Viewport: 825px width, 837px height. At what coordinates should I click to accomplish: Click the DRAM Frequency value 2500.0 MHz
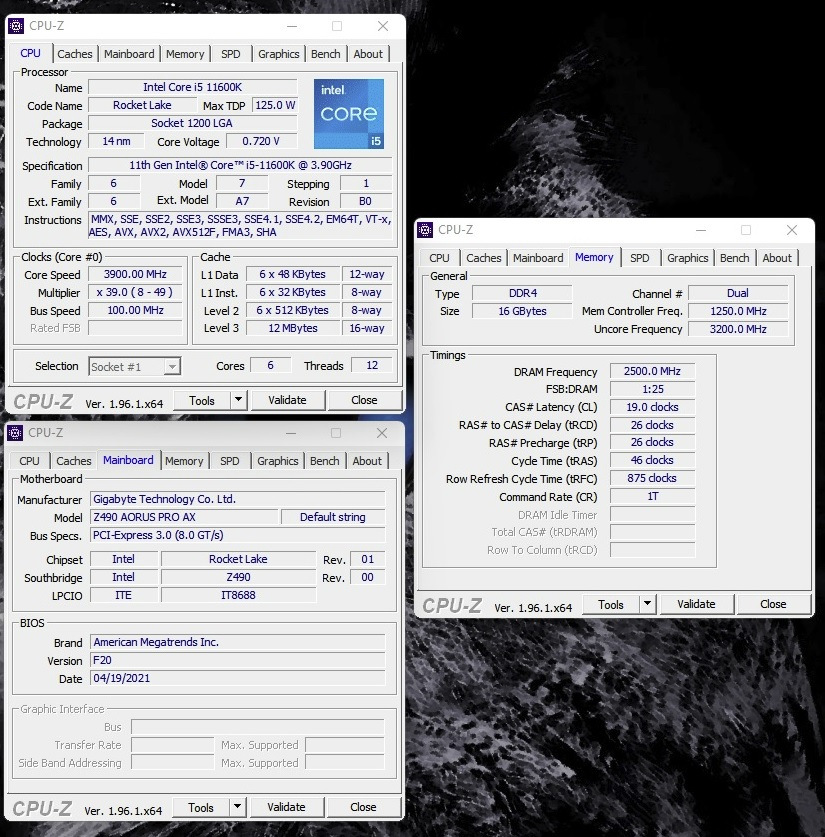point(652,371)
